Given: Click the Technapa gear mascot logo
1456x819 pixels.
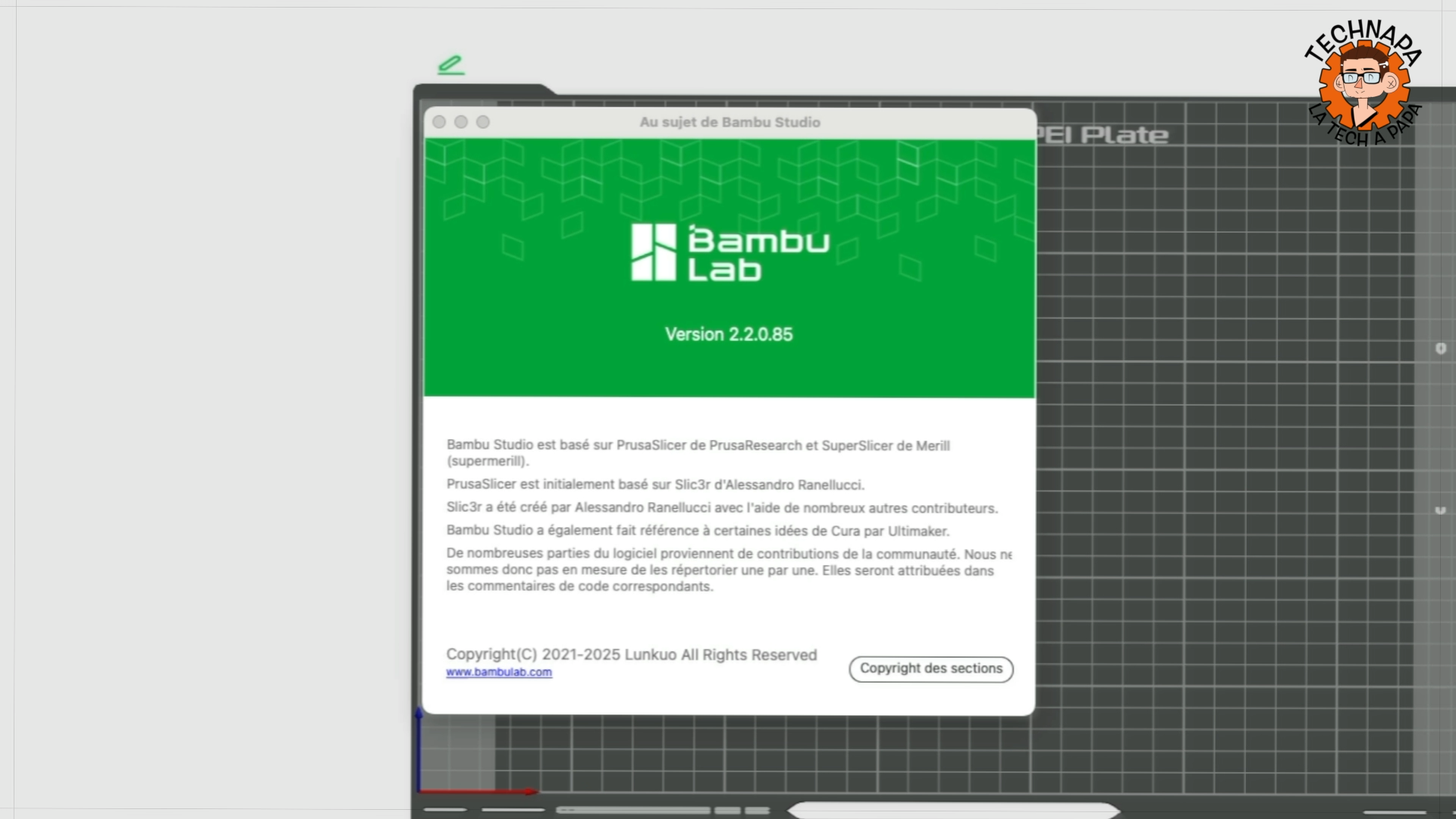Looking at the screenshot, I should pyautogui.click(x=1363, y=83).
